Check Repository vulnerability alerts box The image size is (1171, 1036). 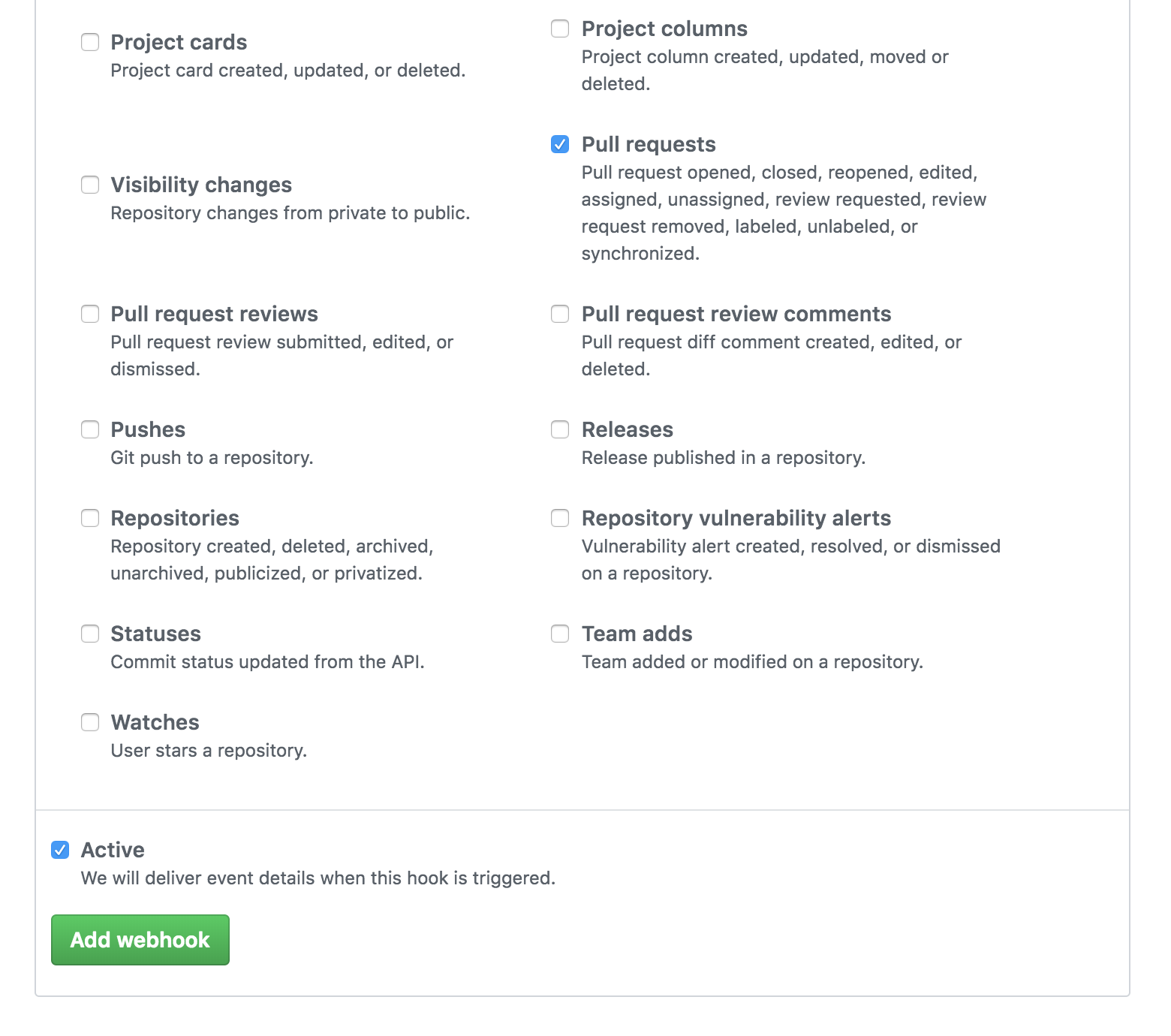[560, 518]
